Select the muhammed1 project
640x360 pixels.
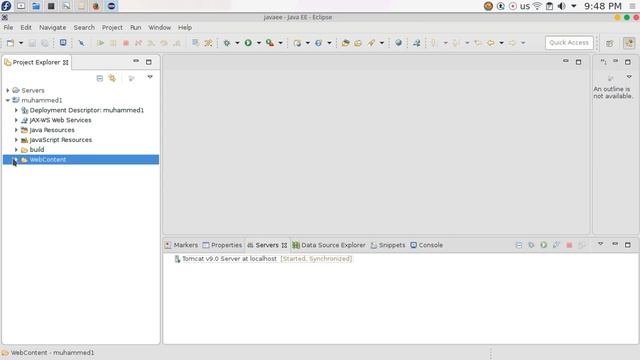(42, 100)
